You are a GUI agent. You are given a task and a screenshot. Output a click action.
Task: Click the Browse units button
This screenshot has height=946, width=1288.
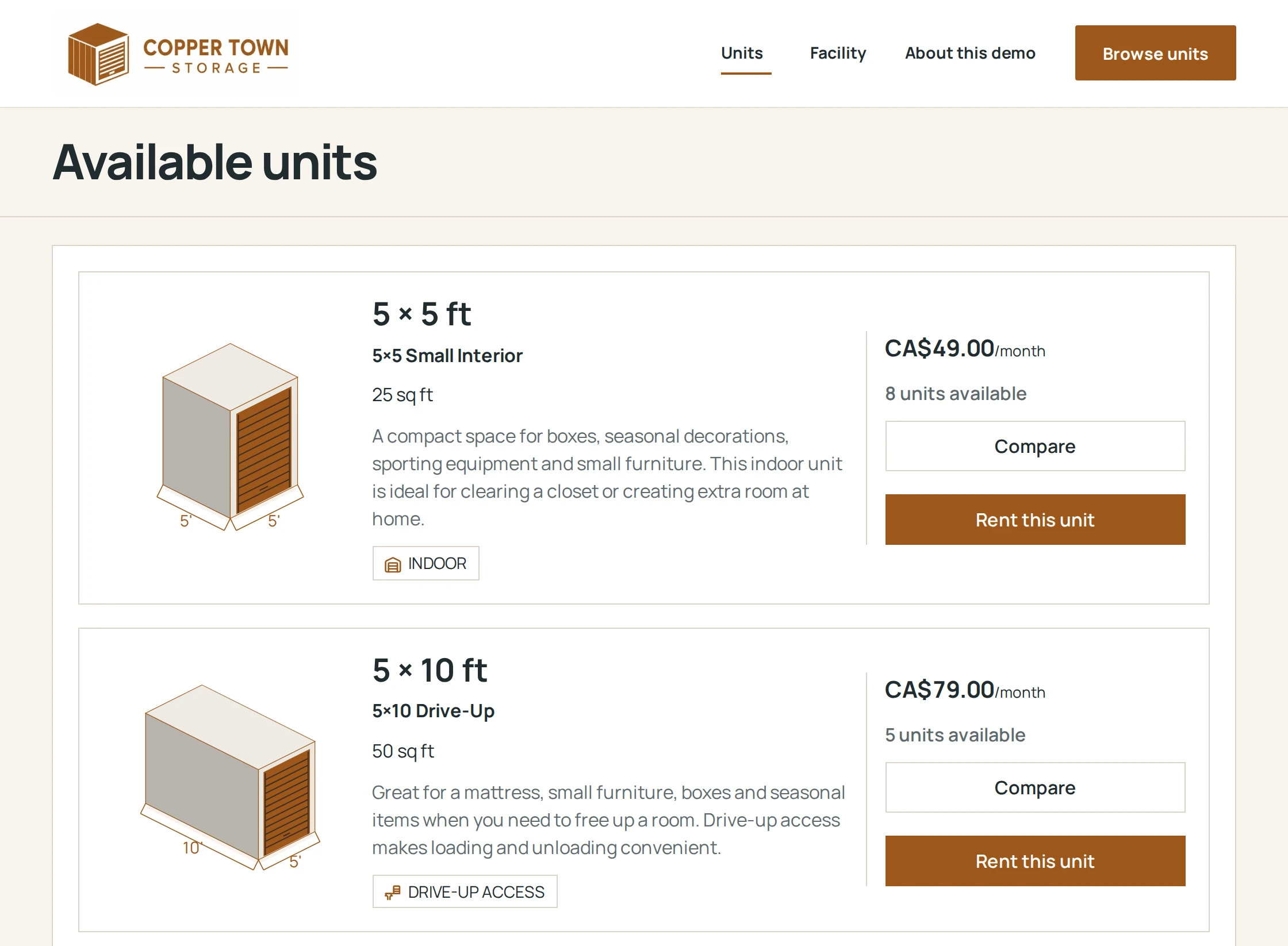click(x=1155, y=53)
